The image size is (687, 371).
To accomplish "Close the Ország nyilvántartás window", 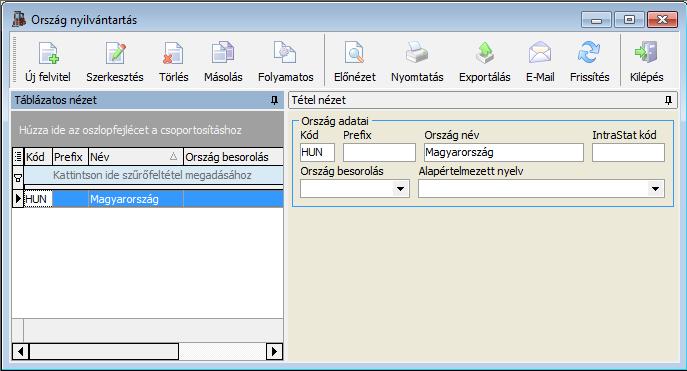I will [x=662, y=20].
